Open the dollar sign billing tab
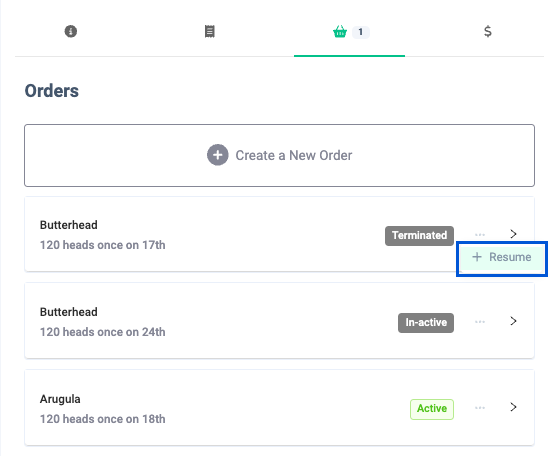This screenshot has width=556, height=456. coord(488,31)
